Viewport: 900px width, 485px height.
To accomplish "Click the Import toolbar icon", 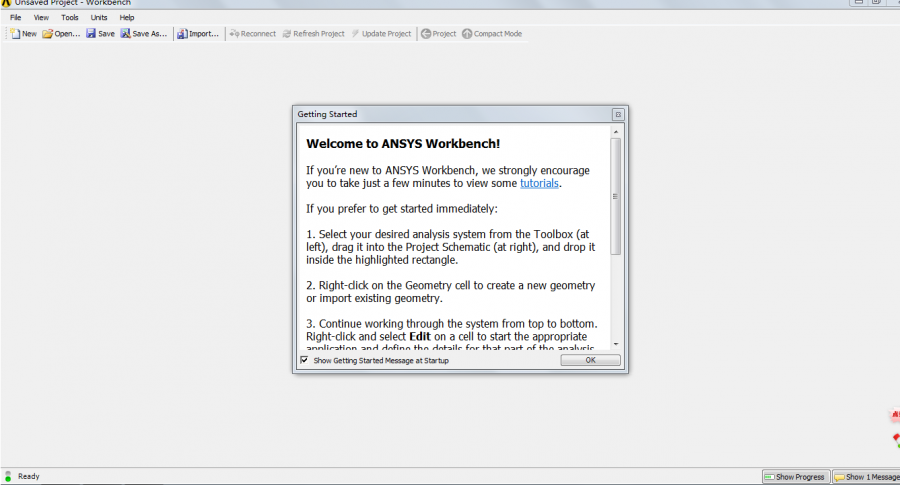I will (182, 34).
